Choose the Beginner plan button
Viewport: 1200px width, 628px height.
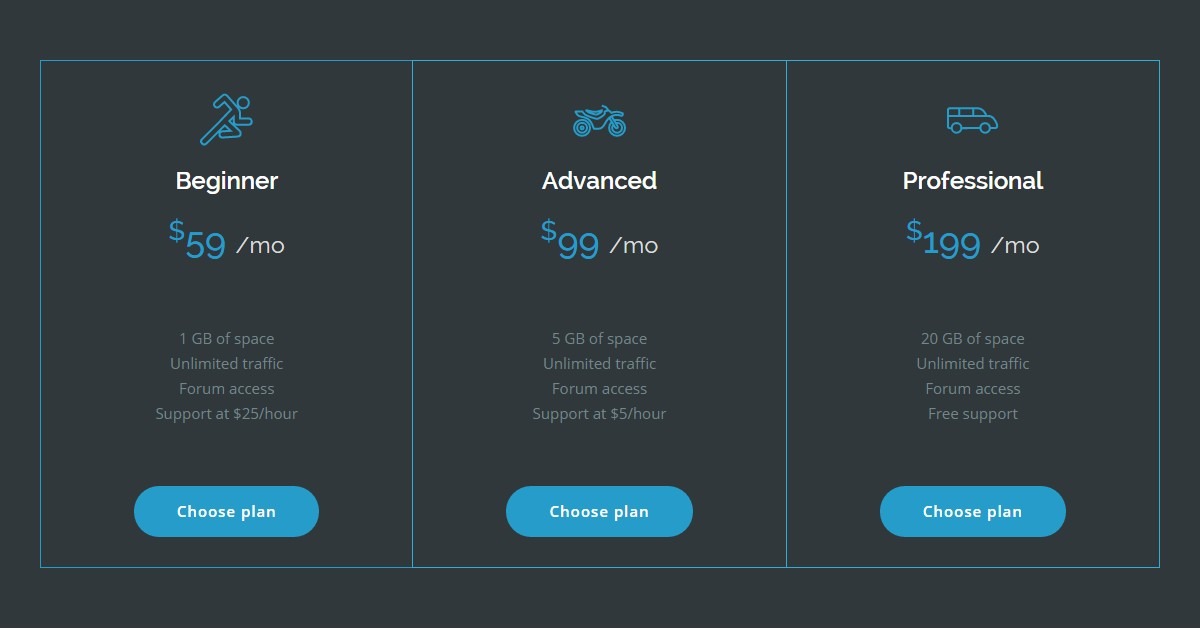pyautogui.click(x=226, y=511)
